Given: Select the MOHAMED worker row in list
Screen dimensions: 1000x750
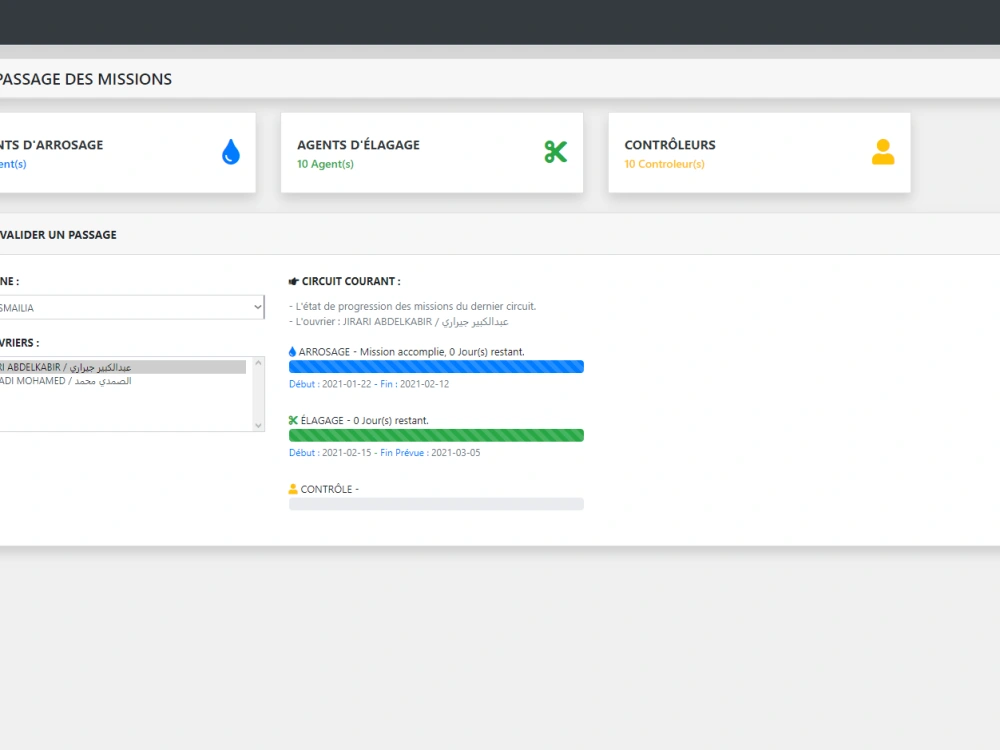Looking at the screenshot, I should pos(122,381).
